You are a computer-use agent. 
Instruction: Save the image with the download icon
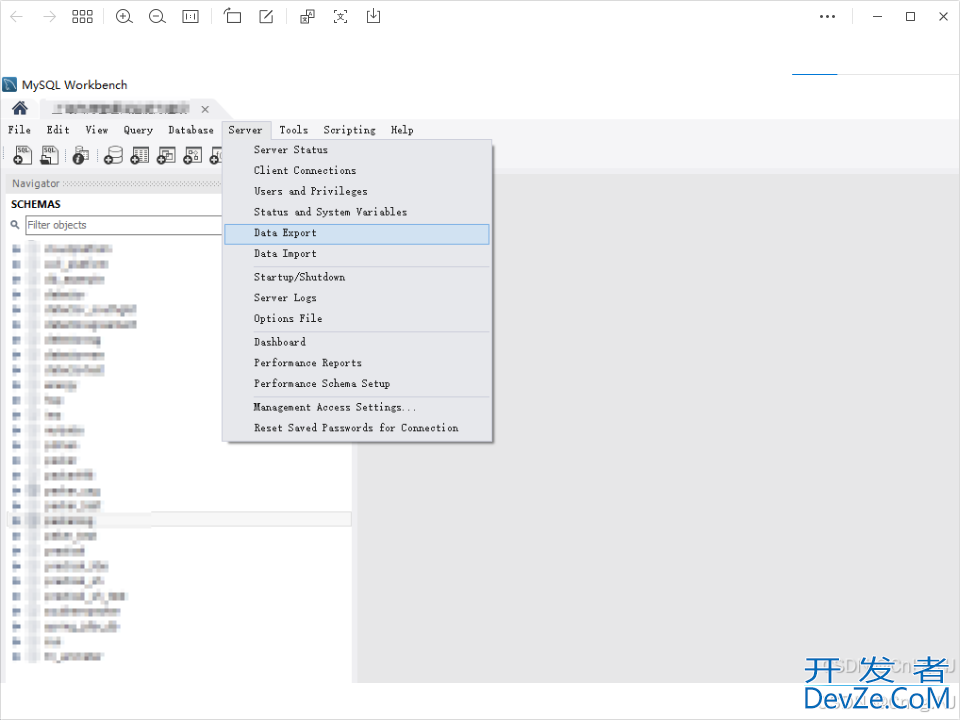pos(373,17)
